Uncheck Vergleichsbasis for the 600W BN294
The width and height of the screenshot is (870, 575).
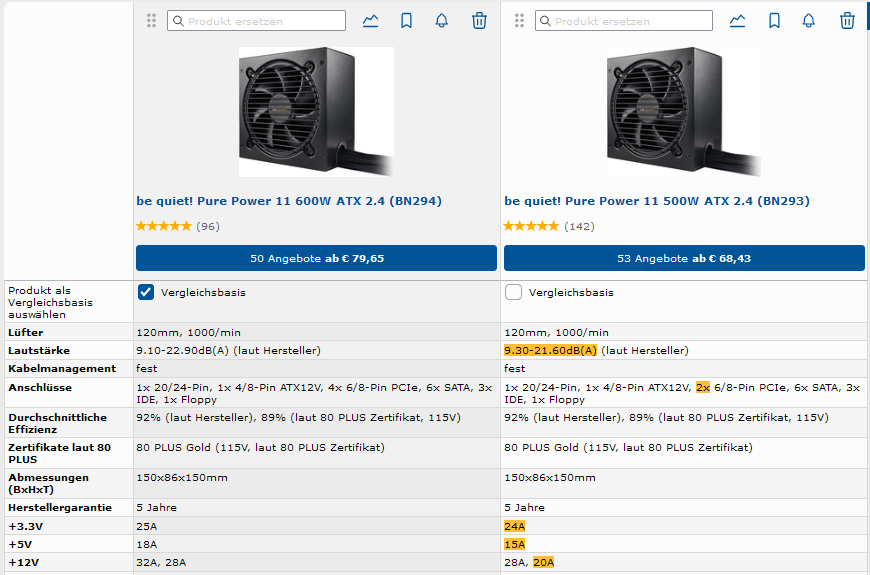point(145,292)
